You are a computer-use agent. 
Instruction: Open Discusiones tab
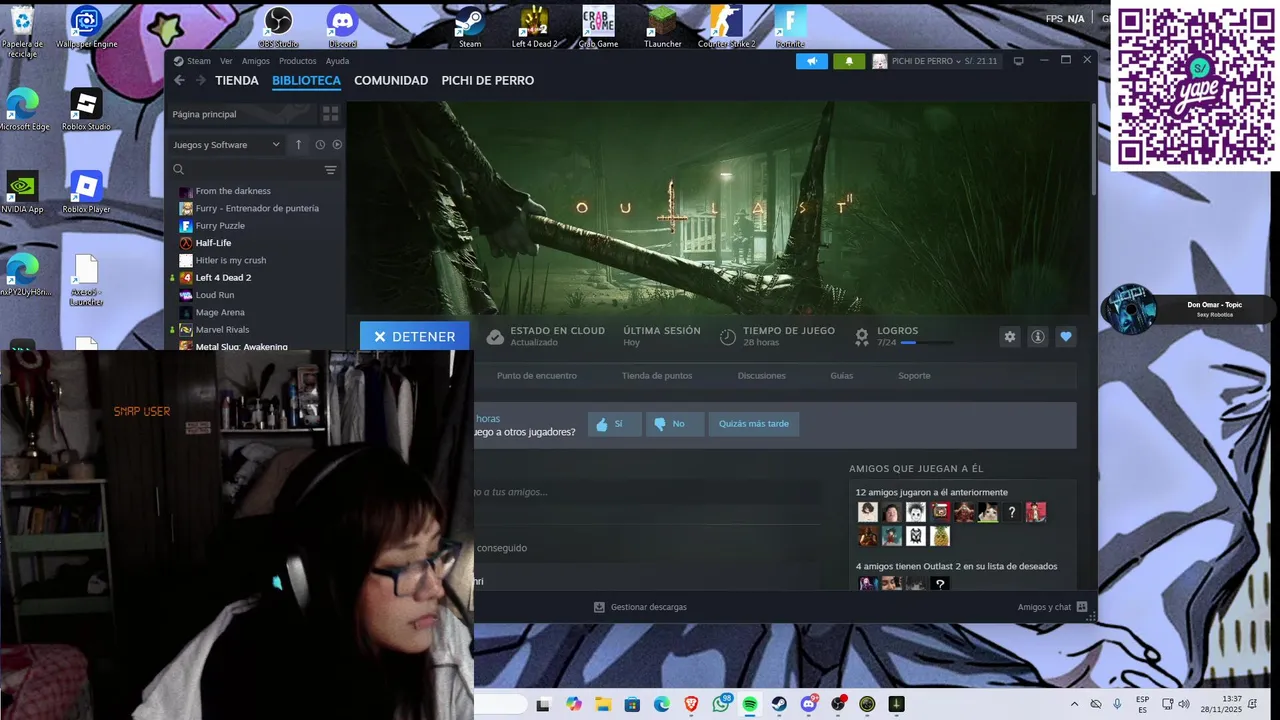(x=762, y=376)
